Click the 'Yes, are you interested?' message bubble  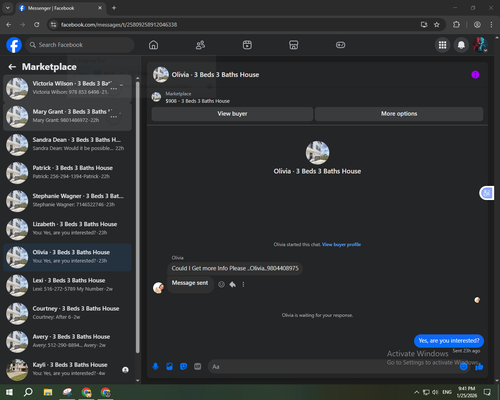[449, 341]
